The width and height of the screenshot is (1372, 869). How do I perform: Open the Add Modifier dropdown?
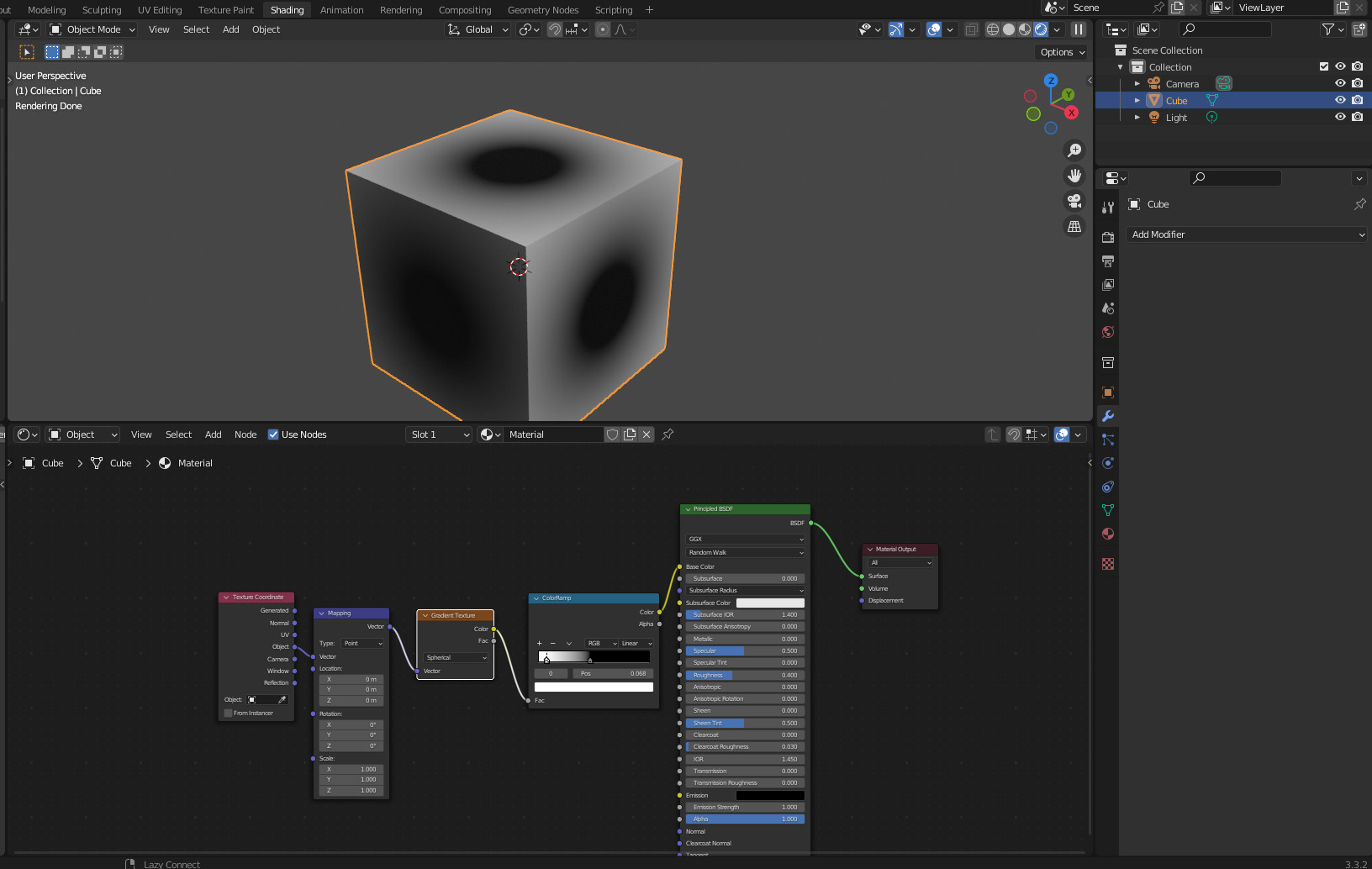1246,234
